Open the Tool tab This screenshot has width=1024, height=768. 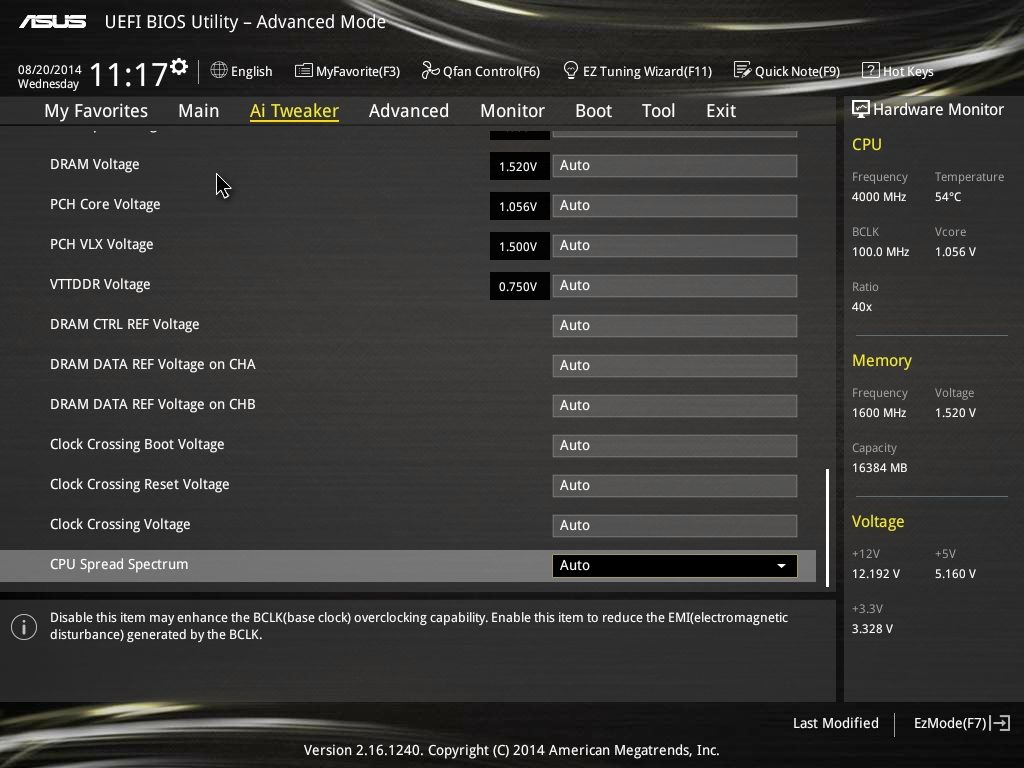click(x=658, y=111)
